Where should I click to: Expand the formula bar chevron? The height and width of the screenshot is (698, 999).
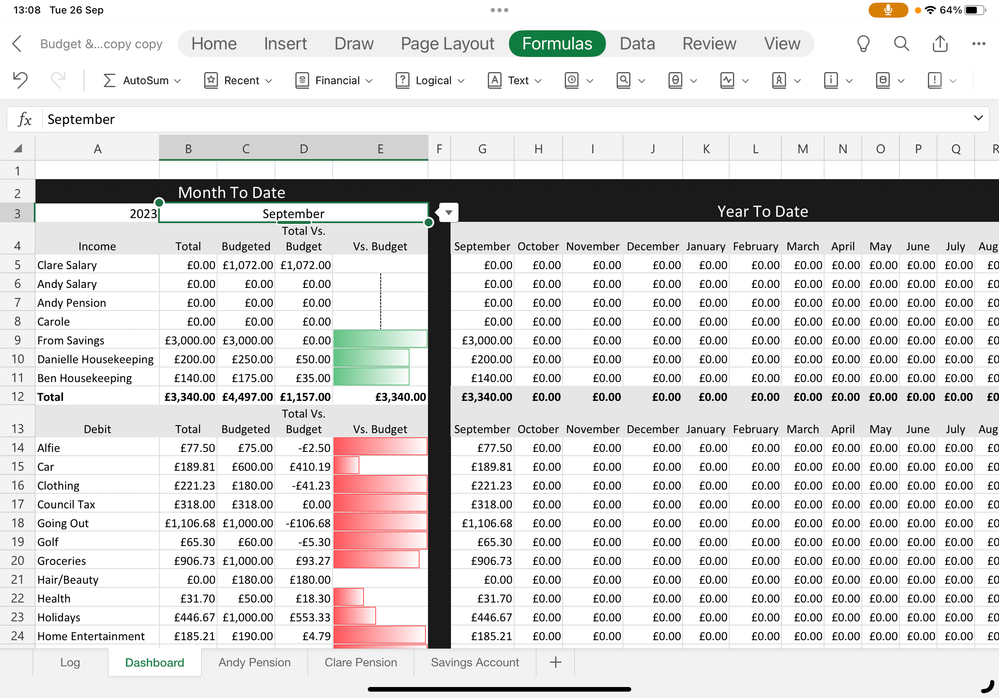coord(978,118)
